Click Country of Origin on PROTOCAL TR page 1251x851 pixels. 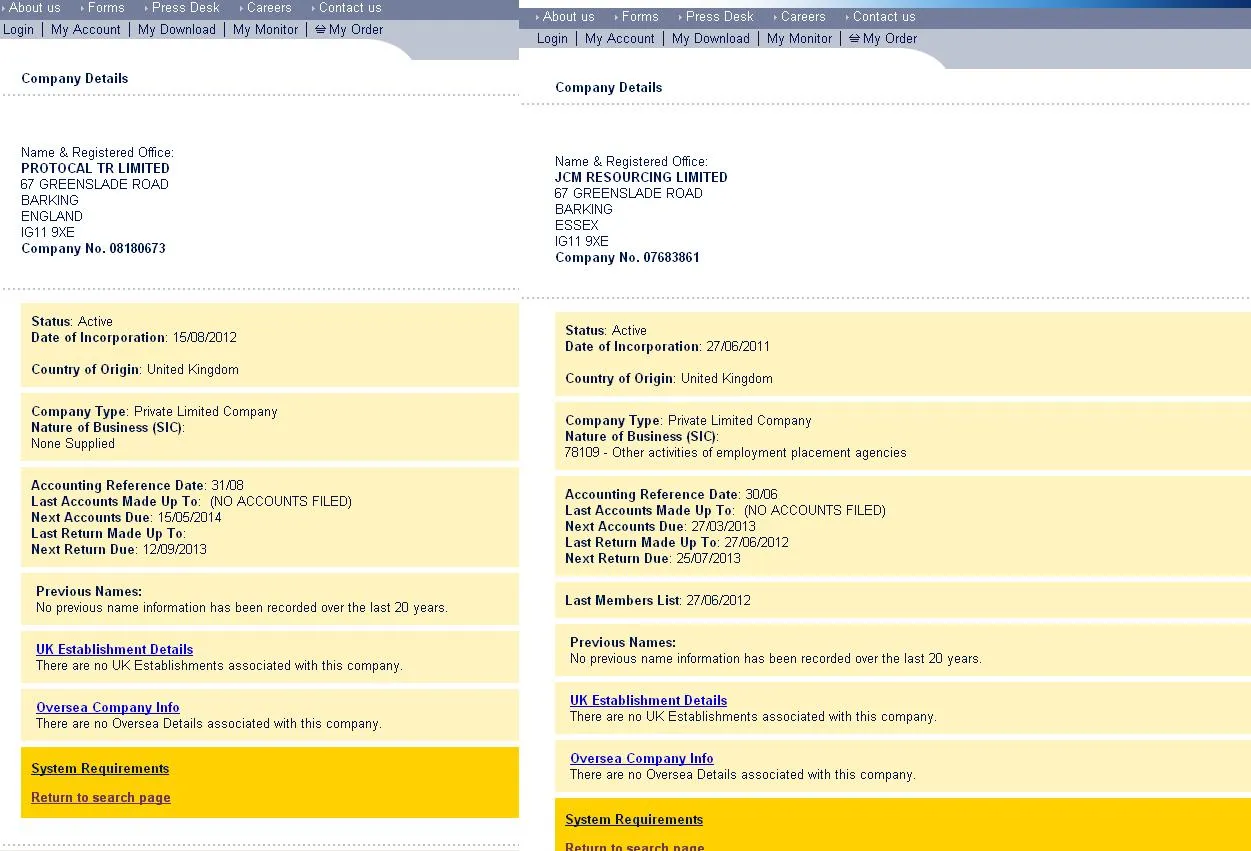click(x=135, y=370)
